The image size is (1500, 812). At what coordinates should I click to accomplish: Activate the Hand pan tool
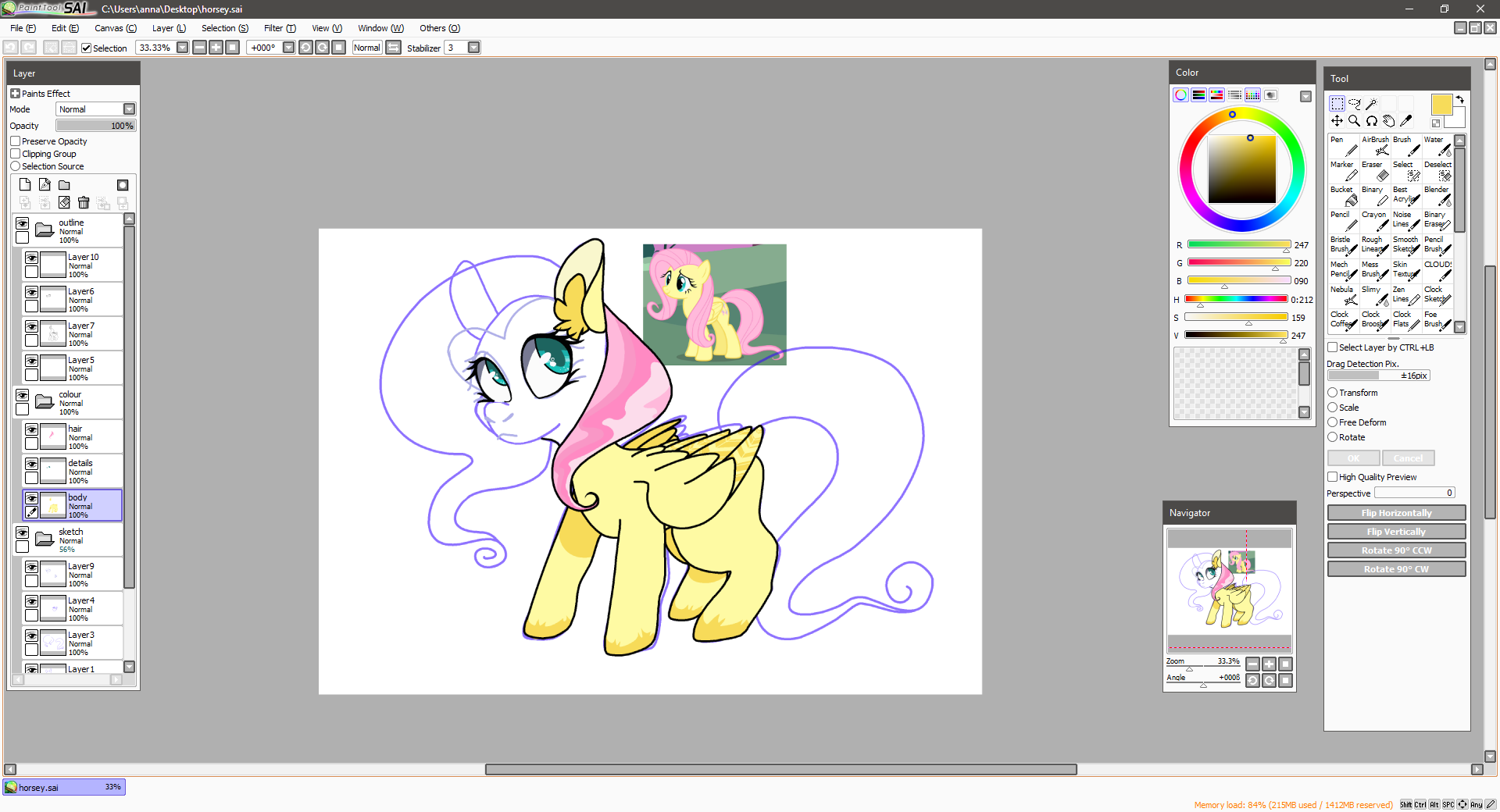point(1388,121)
